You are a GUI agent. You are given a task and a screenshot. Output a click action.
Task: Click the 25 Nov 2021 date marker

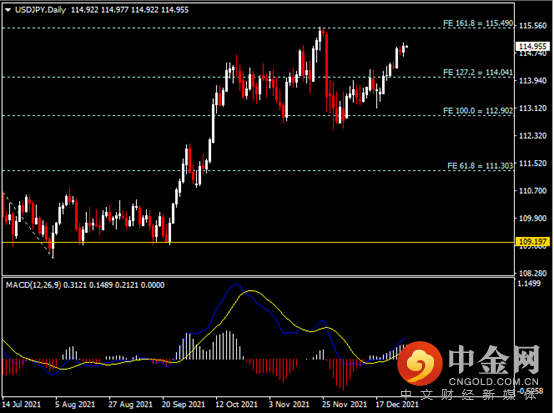tap(344, 404)
